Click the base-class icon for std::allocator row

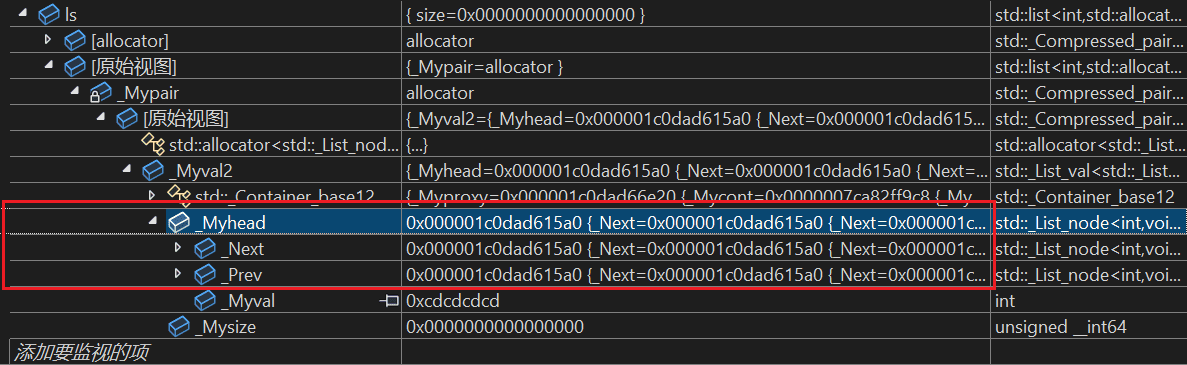(154, 144)
